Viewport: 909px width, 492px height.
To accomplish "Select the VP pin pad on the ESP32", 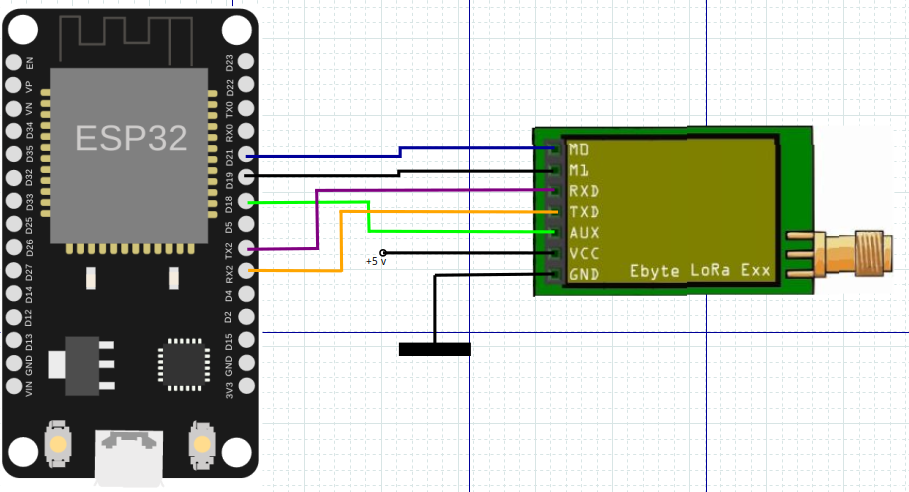I will (x=13, y=85).
